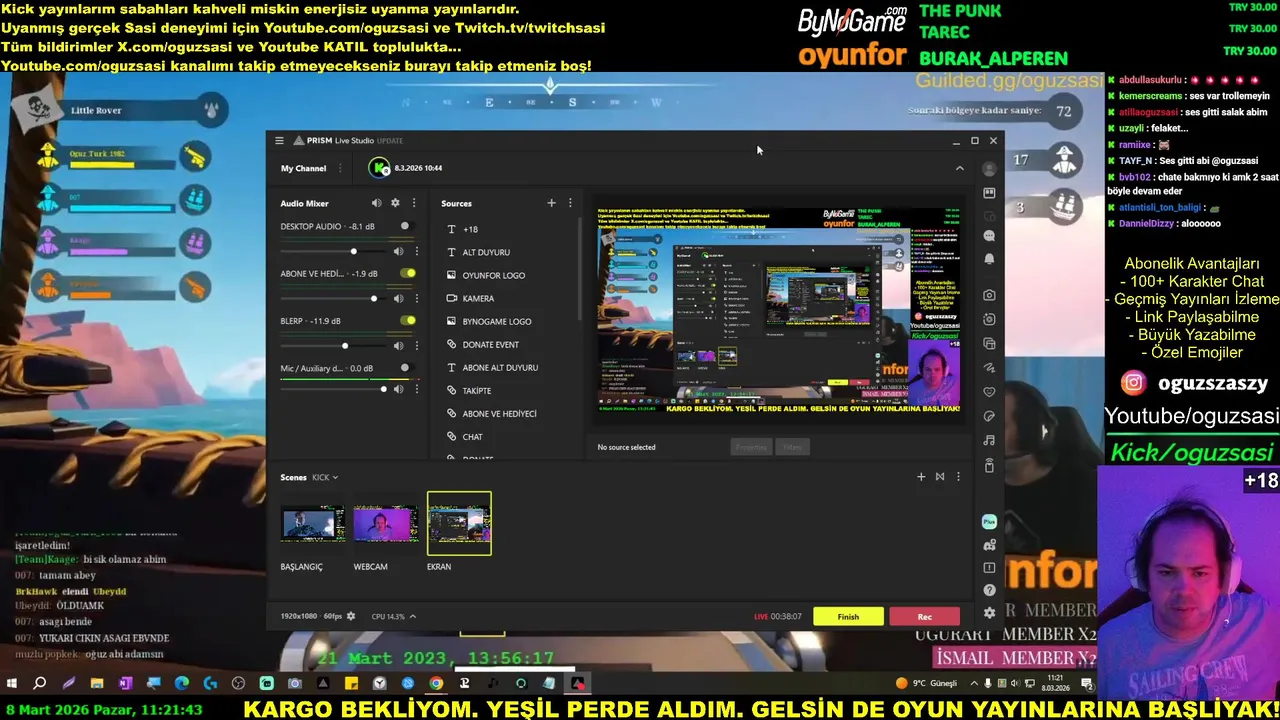Open the Sources panel three-dot menu
Viewport: 1280px width, 720px height.
click(570, 203)
